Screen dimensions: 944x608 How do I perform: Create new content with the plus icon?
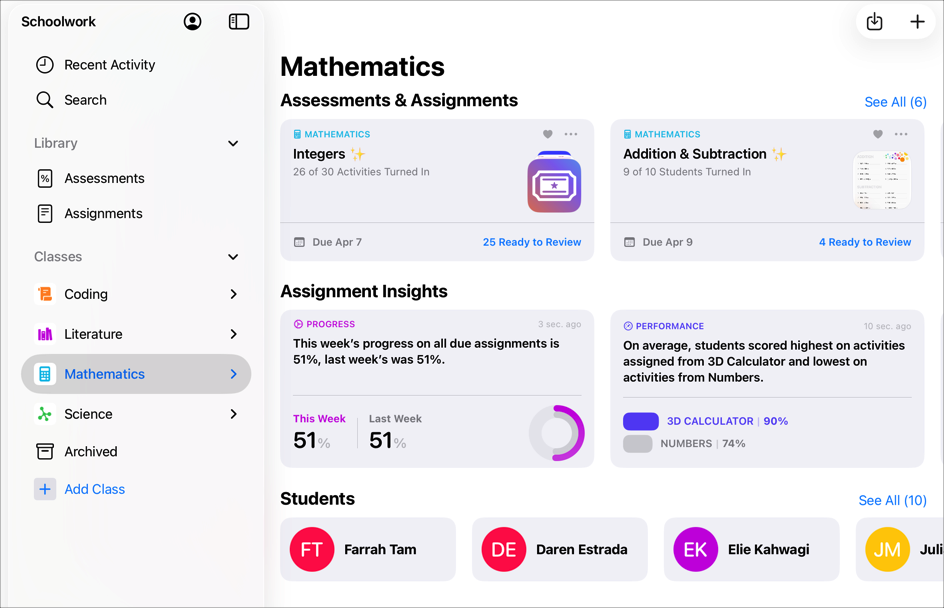(918, 20)
